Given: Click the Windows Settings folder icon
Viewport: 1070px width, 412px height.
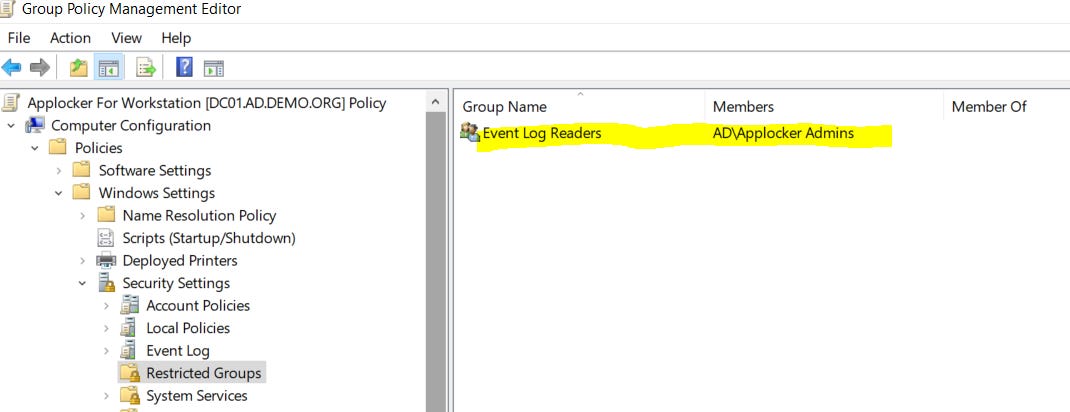Looking at the screenshot, I should pyautogui.click(x=82, y=193).
